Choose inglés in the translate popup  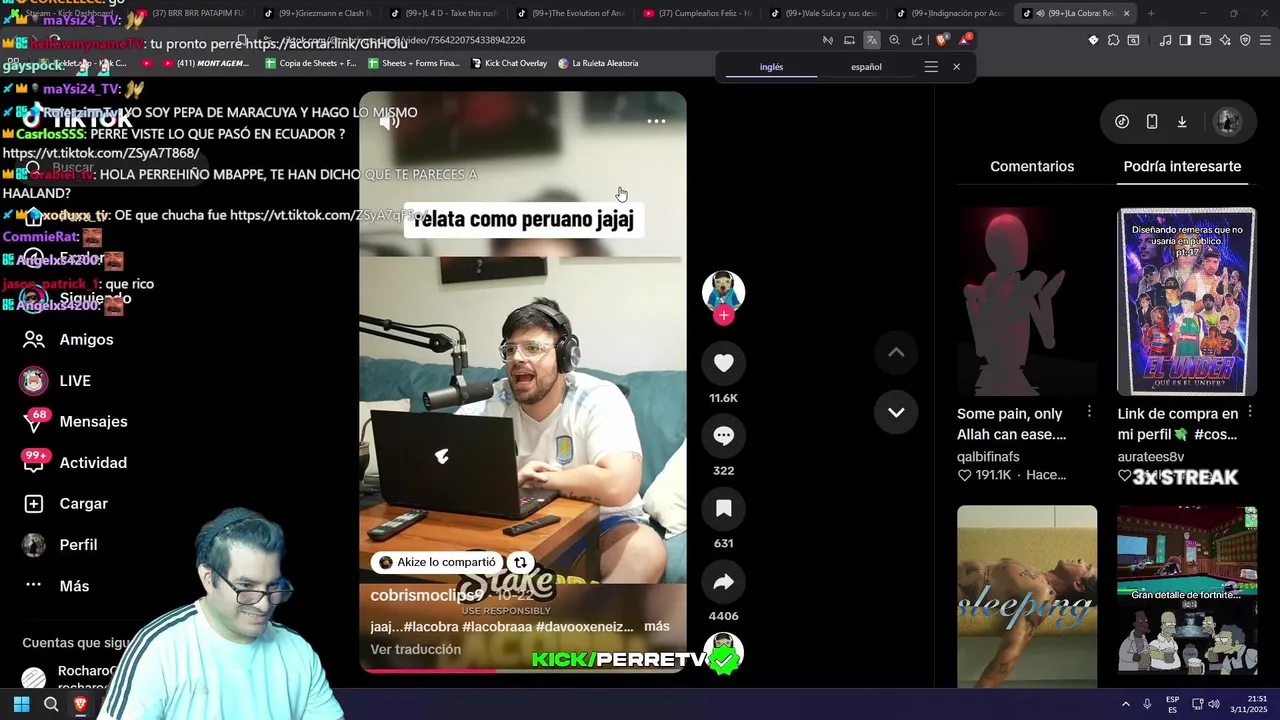tap(771, 67)
